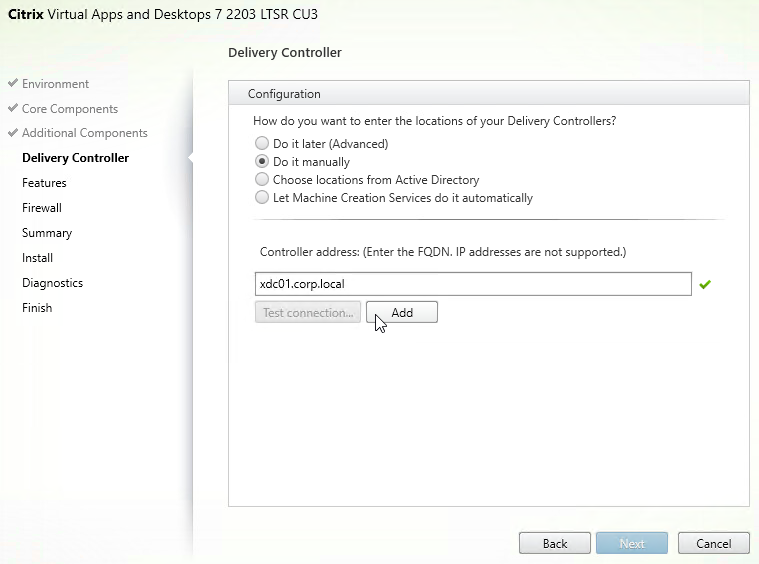Select the Do it manually radio button
The height and width of the screenshot is (564, 759).
coord(262,161)
